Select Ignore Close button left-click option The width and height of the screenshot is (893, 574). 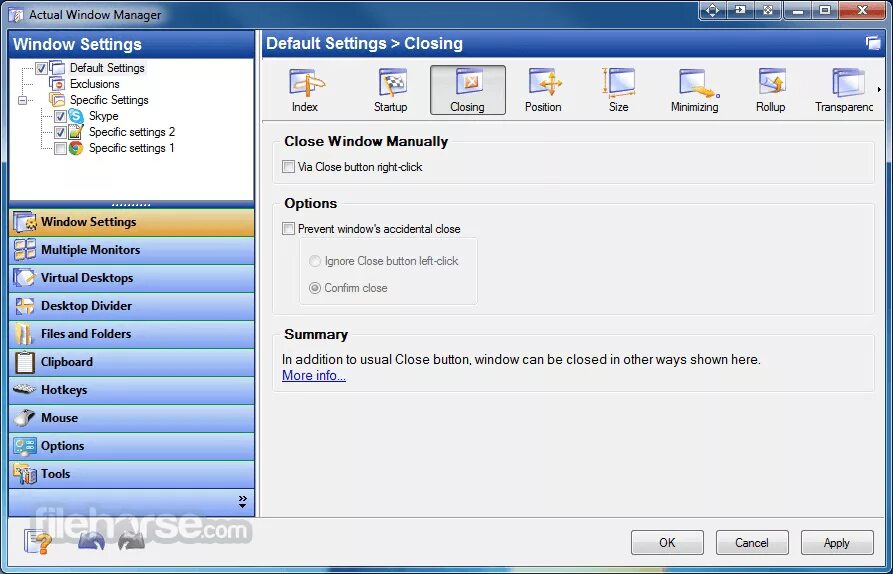pos(314,261)
